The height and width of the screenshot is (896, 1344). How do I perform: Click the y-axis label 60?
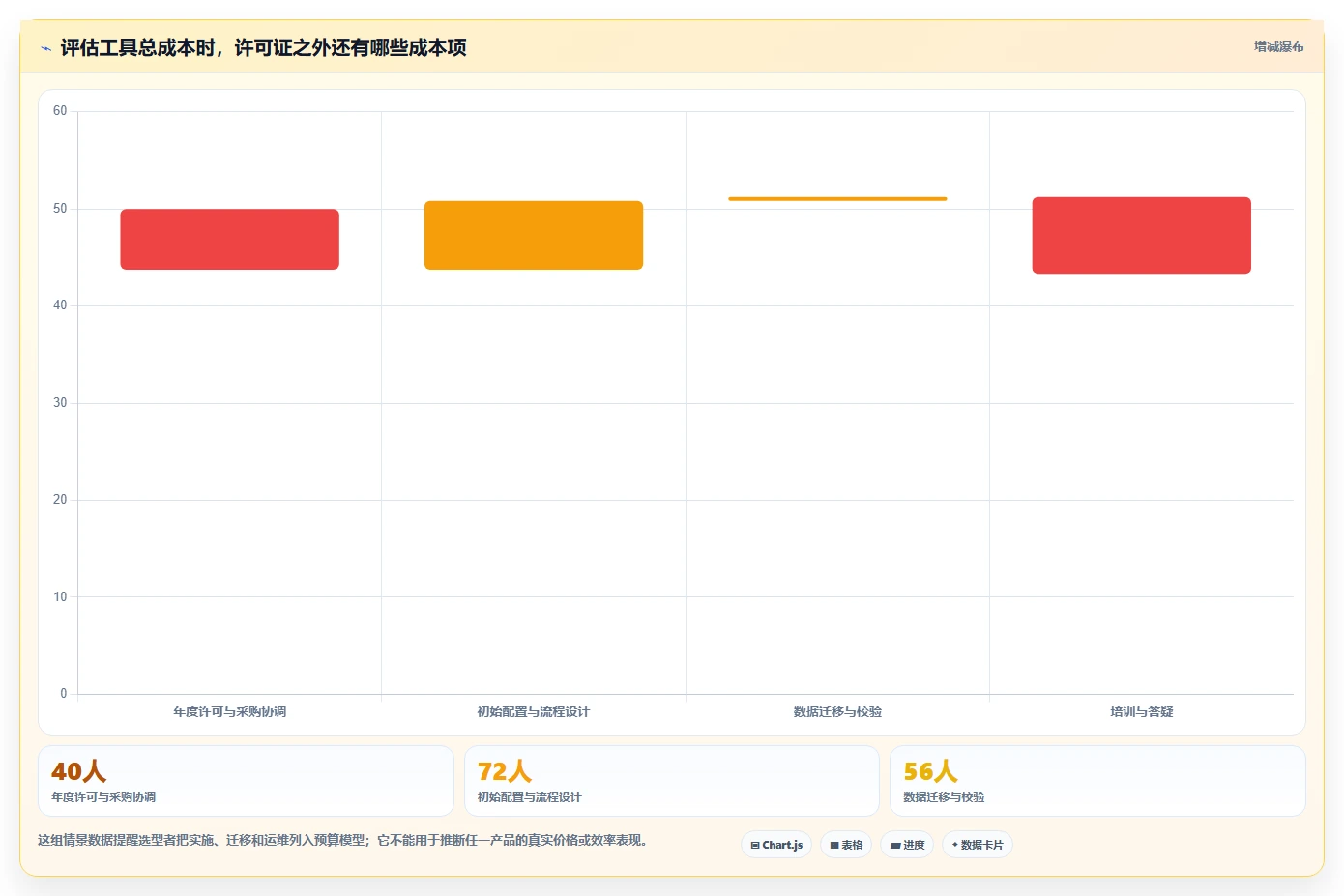[60, 111]
